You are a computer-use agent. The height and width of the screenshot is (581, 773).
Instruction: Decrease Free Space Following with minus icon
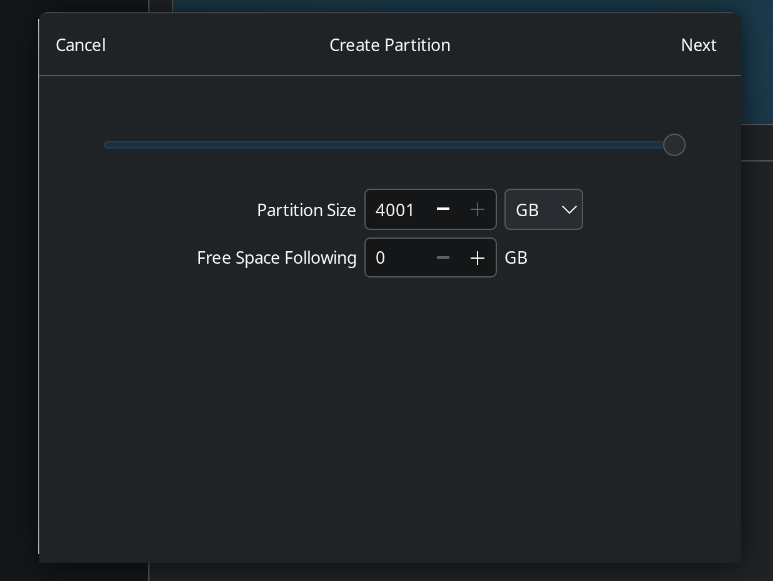click(443, 258)
